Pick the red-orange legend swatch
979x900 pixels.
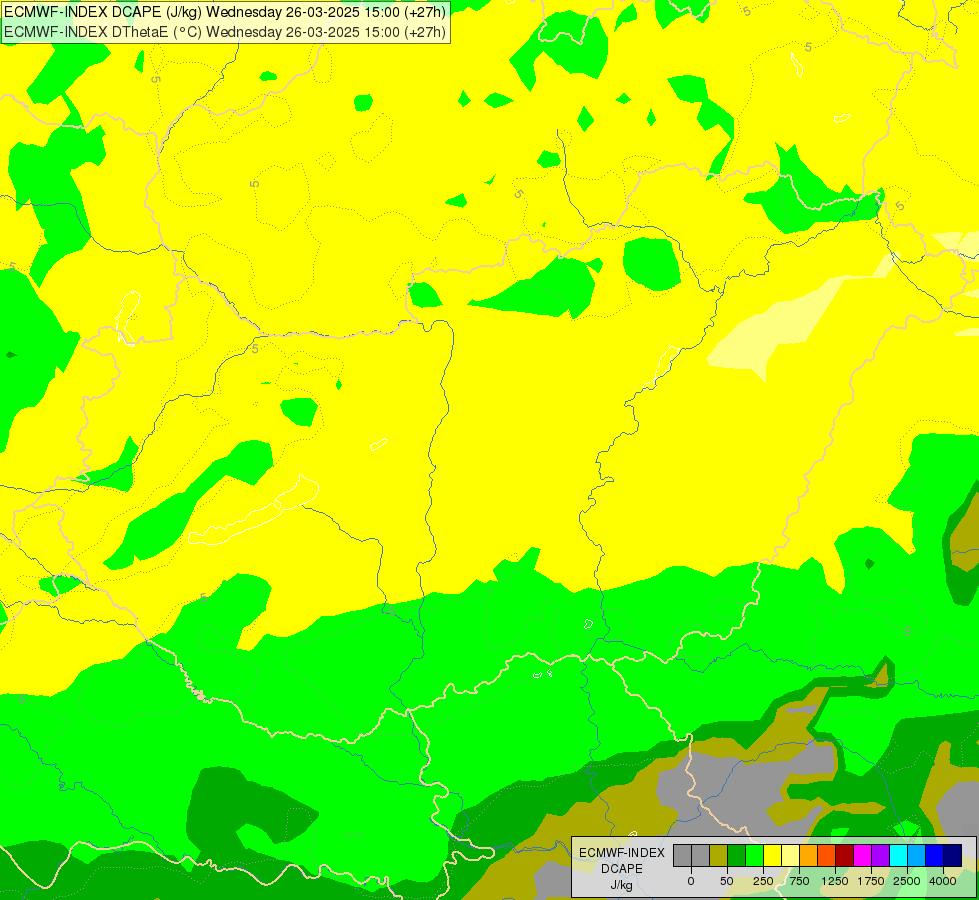(827, 855)
